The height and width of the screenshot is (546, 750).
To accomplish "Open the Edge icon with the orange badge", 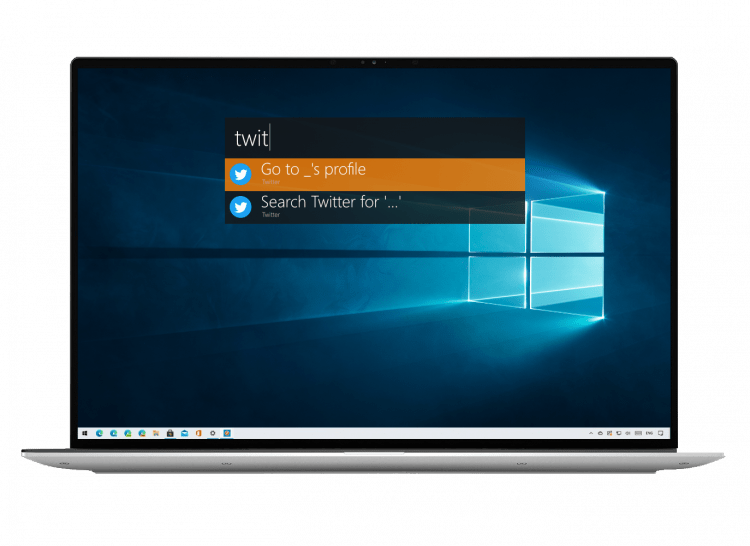I will point(142,433).
